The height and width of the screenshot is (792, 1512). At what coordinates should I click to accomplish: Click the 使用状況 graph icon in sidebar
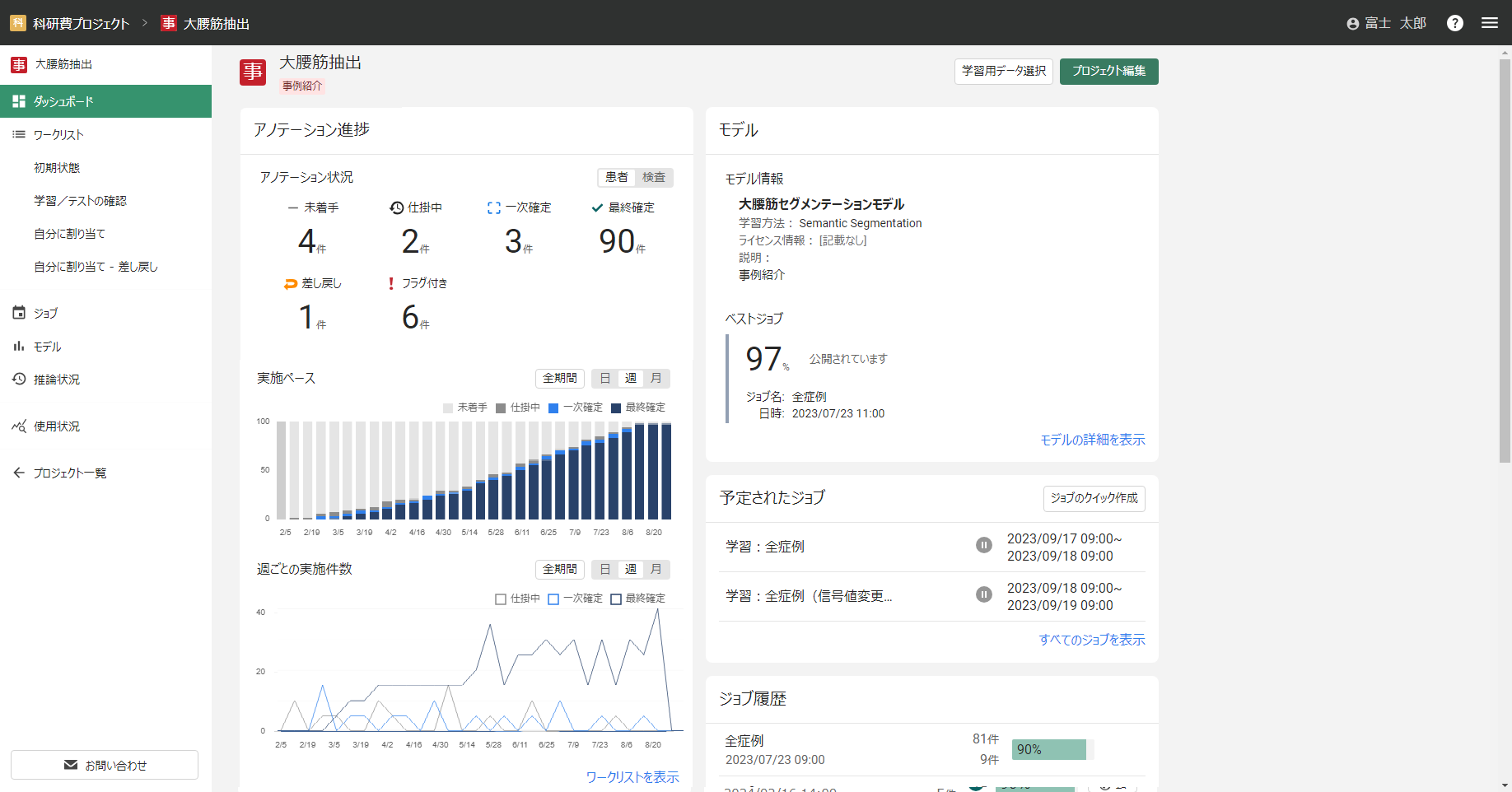[x=19, y=426]
